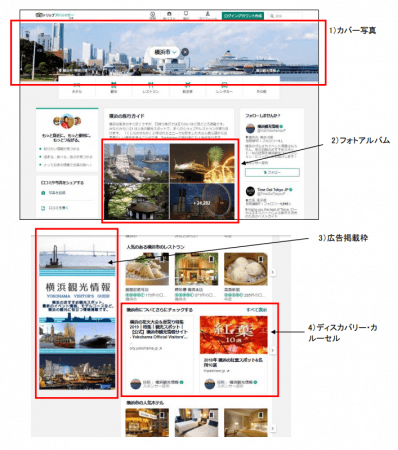Save the hotel bar-lounge card via its bookmark icon
This screenshot has height=450, width=398.
click(162, 414)
